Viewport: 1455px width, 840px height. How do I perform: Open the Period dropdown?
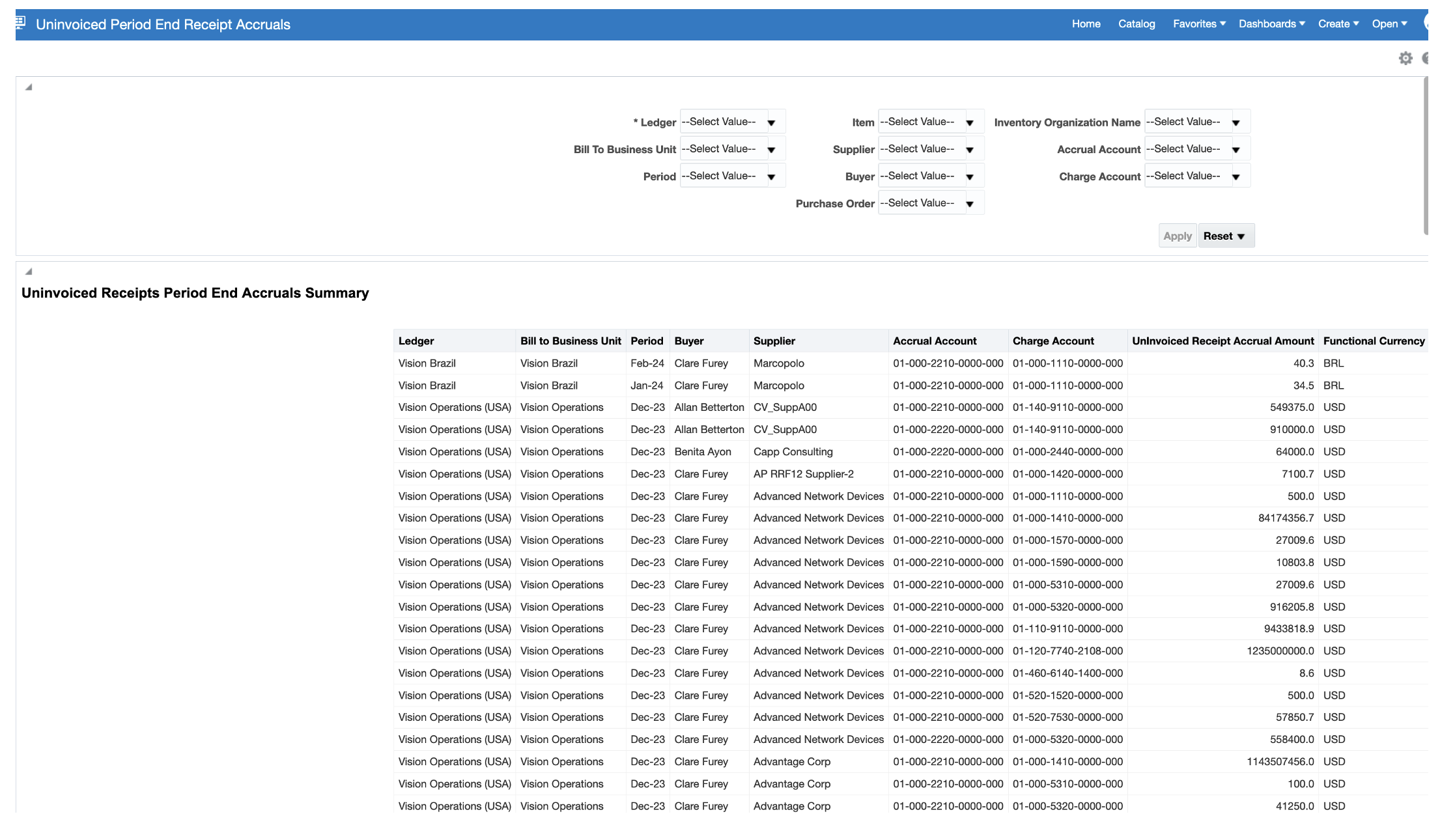[x=772, y=175]
